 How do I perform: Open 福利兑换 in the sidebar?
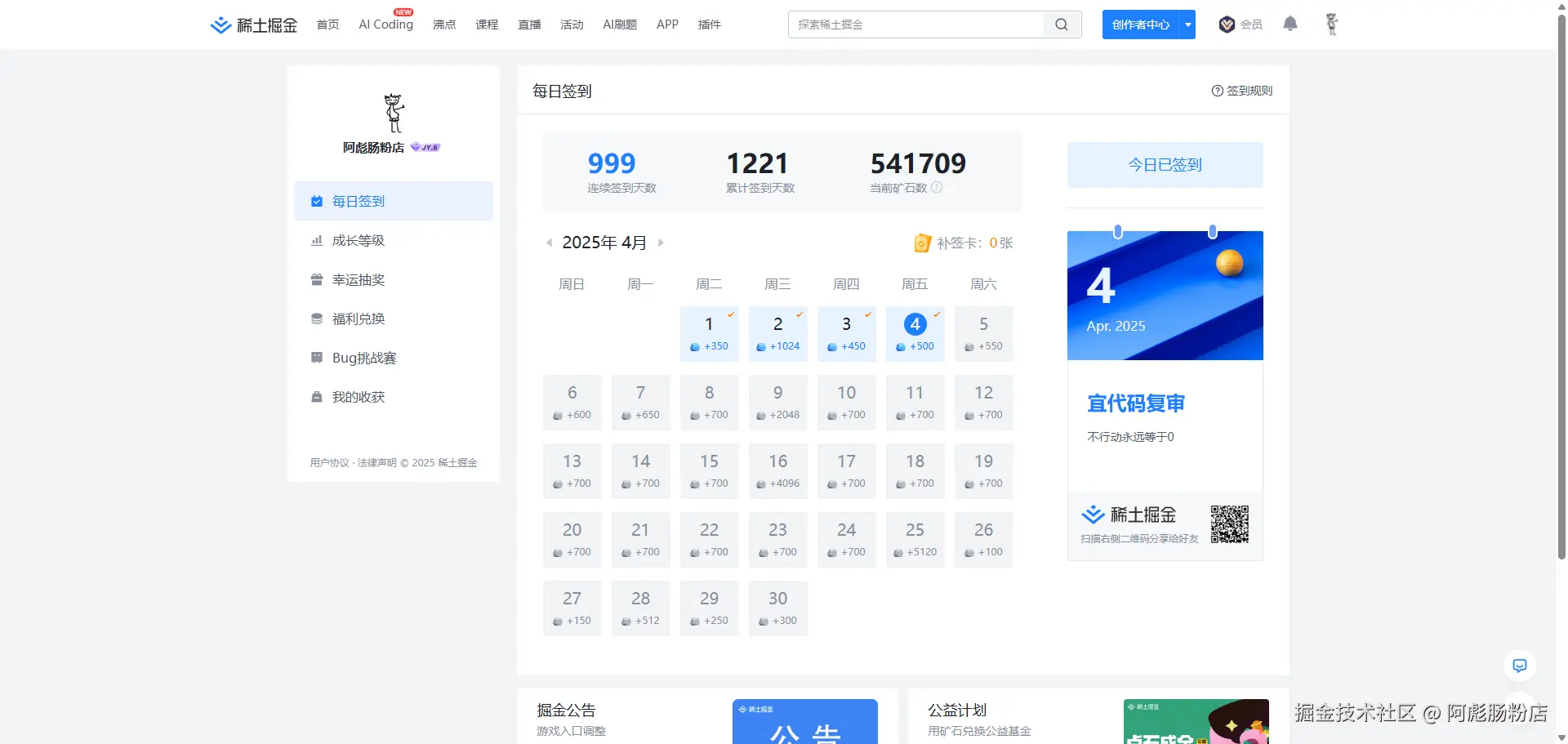coord(357,319)
